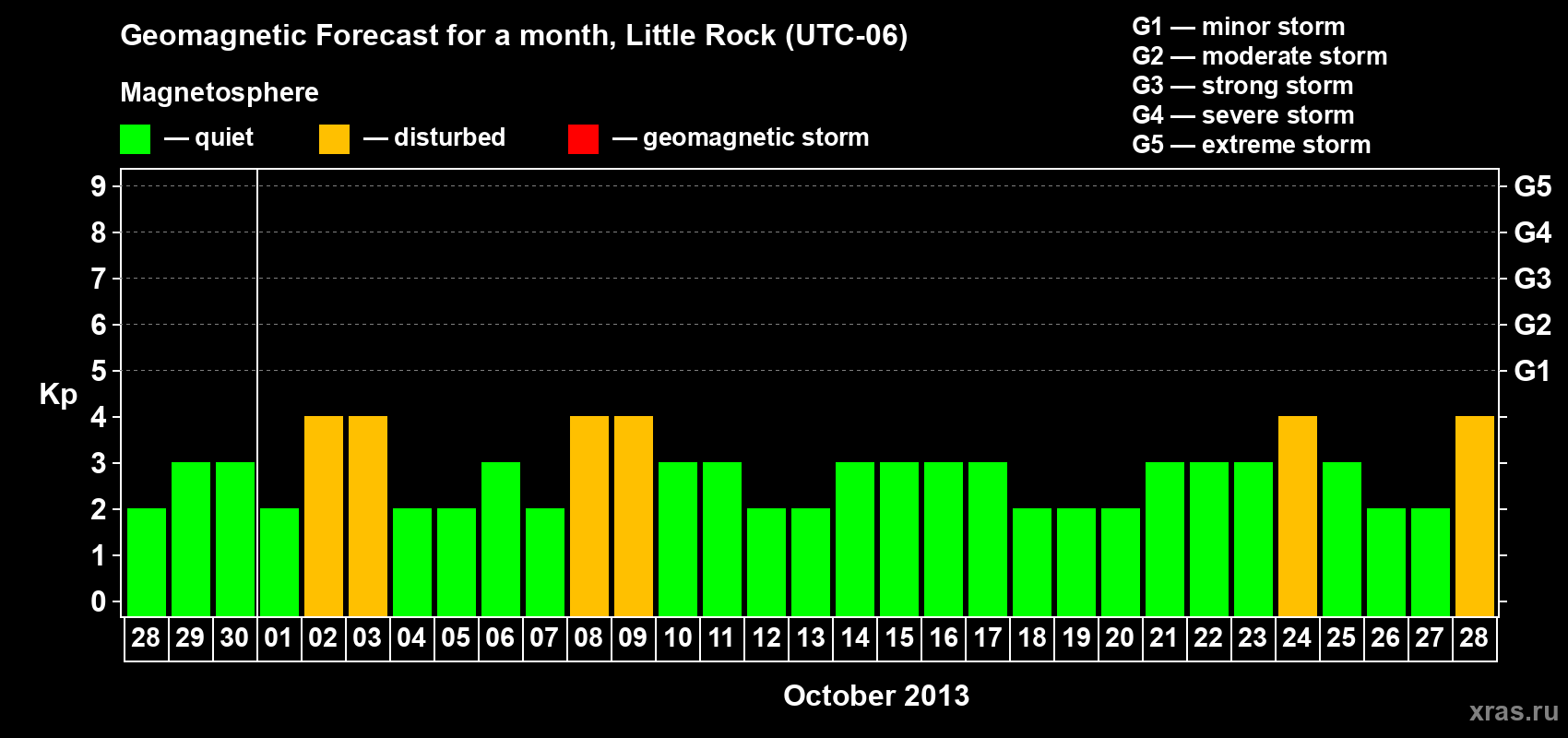Click the 'G2 — moderate storm' legend line

click(x=1259, y=56)
